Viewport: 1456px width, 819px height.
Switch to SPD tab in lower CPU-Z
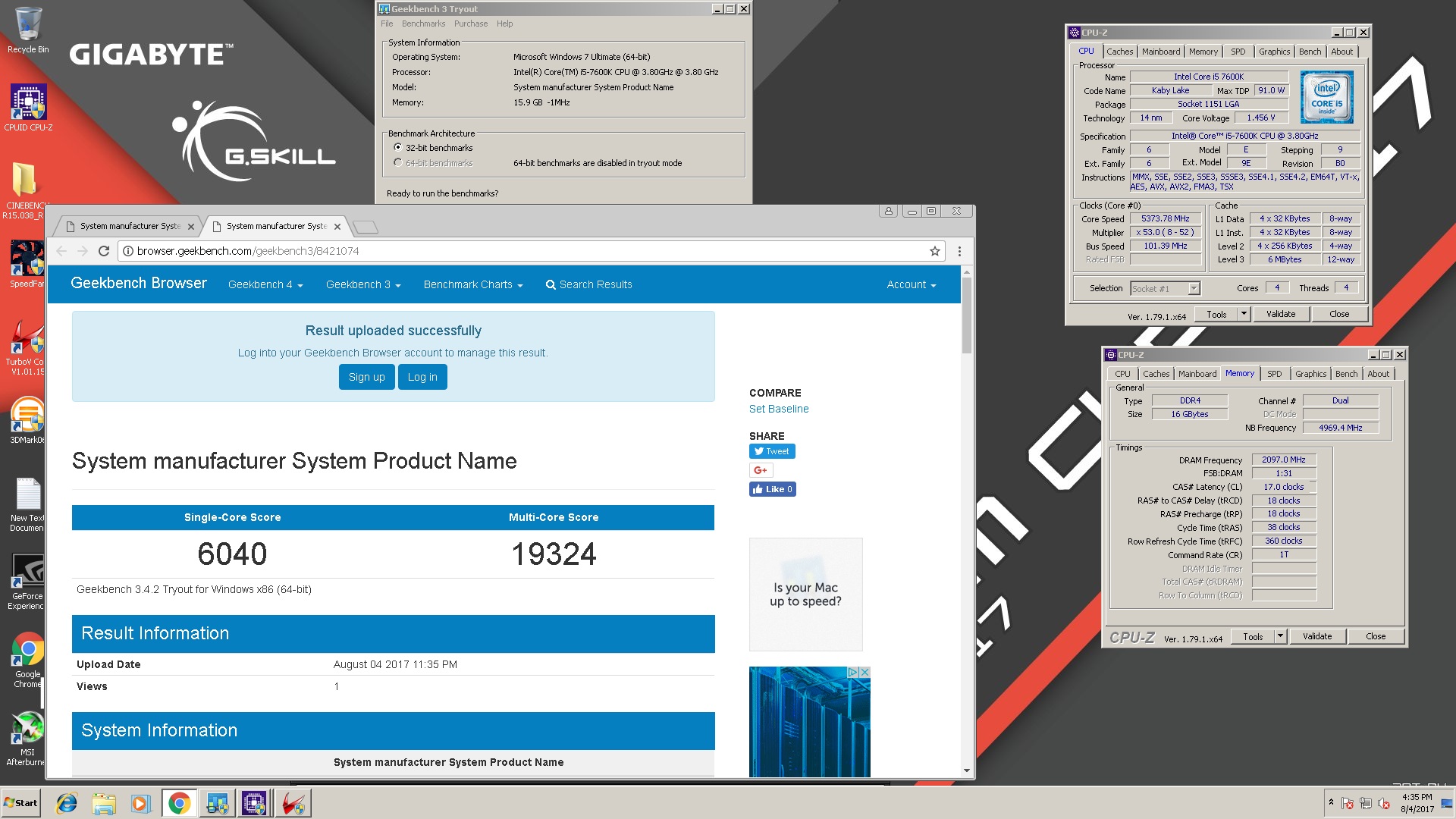click(x=1275, y=374)
